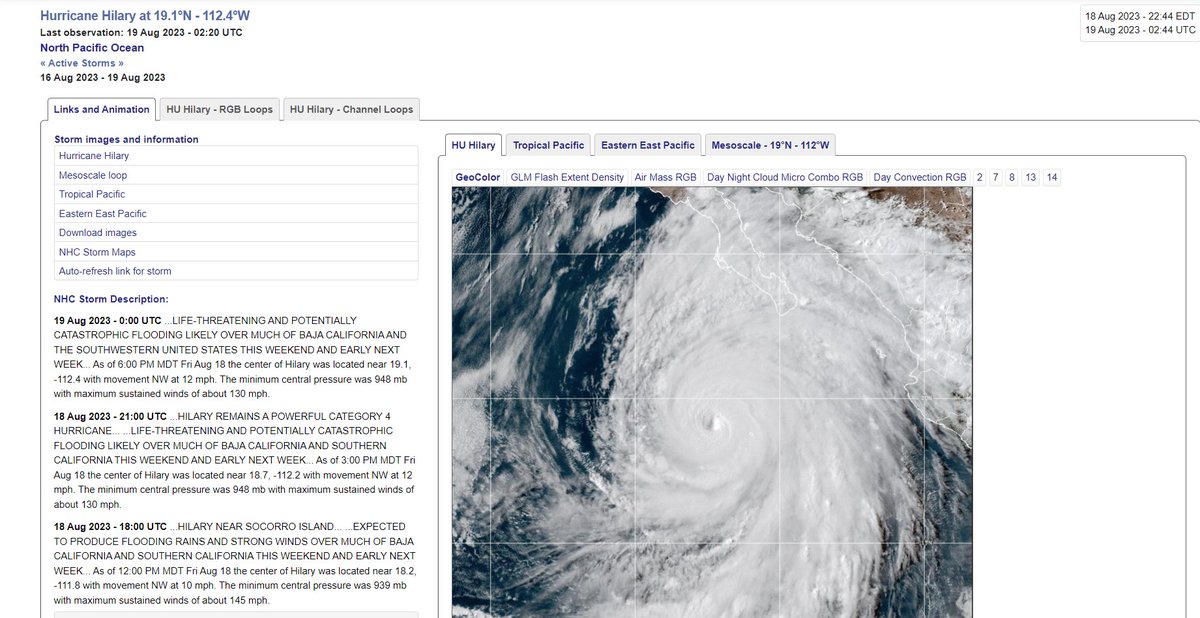Choose GLM Flash Extent Density product
The image size is (1200, 618).
coord(567,177)
